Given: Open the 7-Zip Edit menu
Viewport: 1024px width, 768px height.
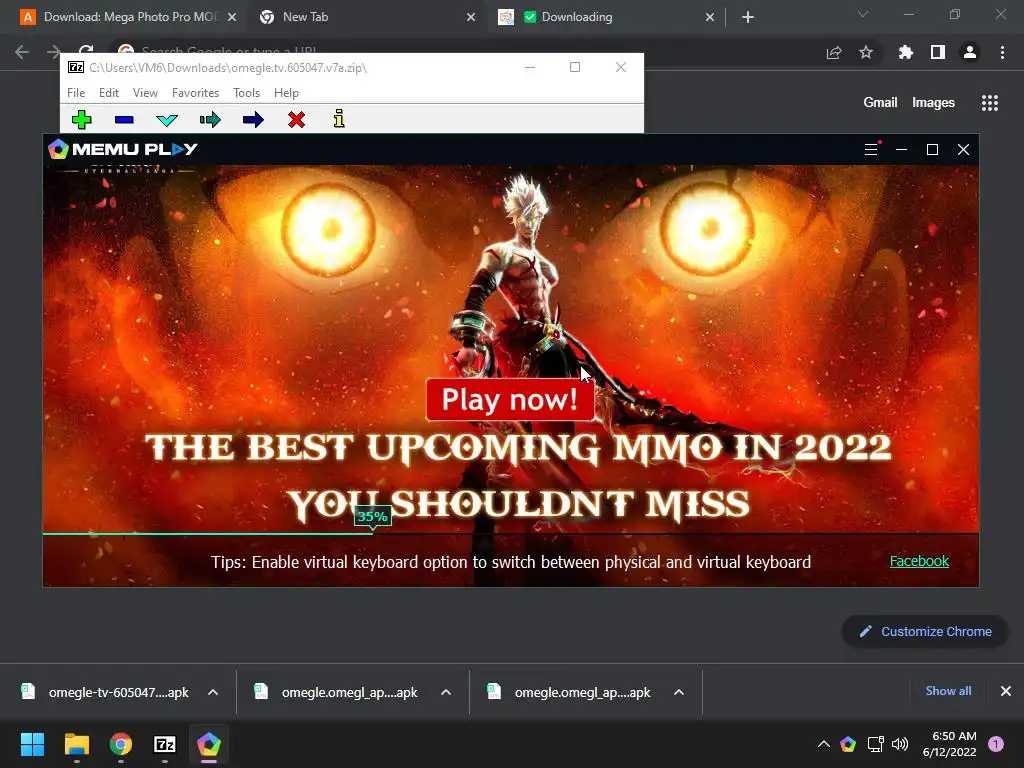Looking at the screenshot, I should click(x=108, y=93).
